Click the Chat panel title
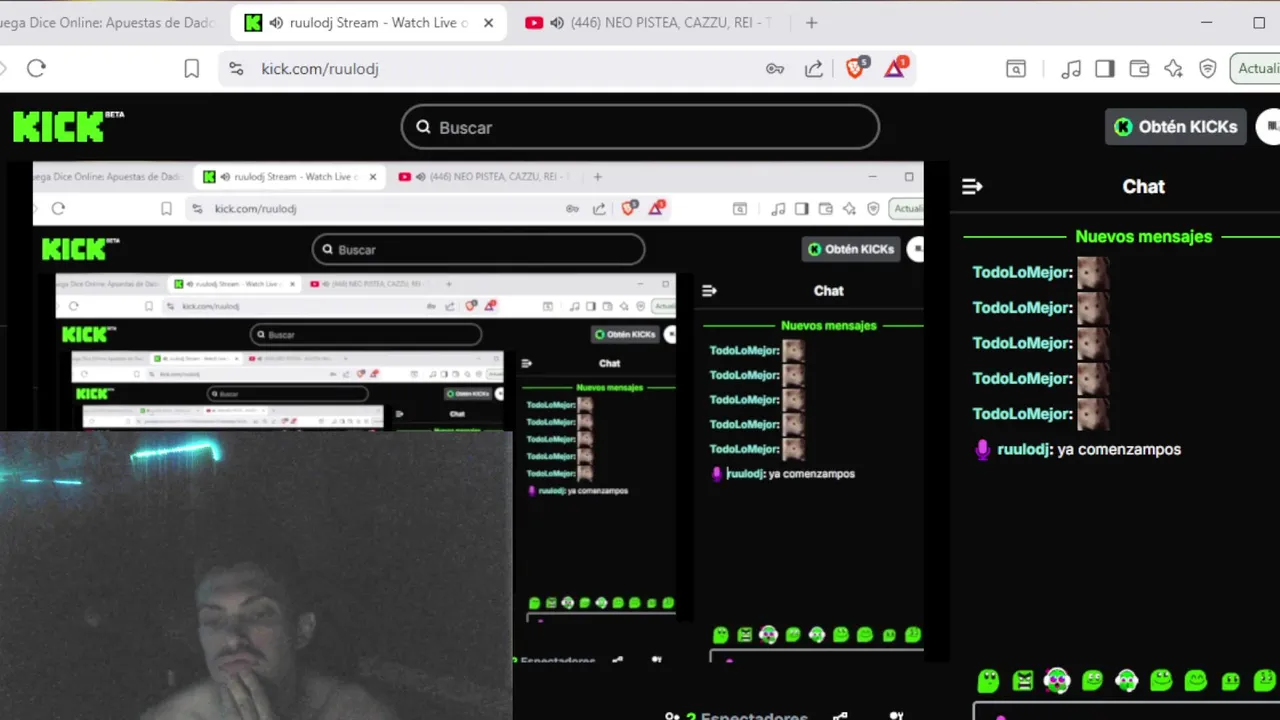1280x720 pixels. tap(1143, 186)
